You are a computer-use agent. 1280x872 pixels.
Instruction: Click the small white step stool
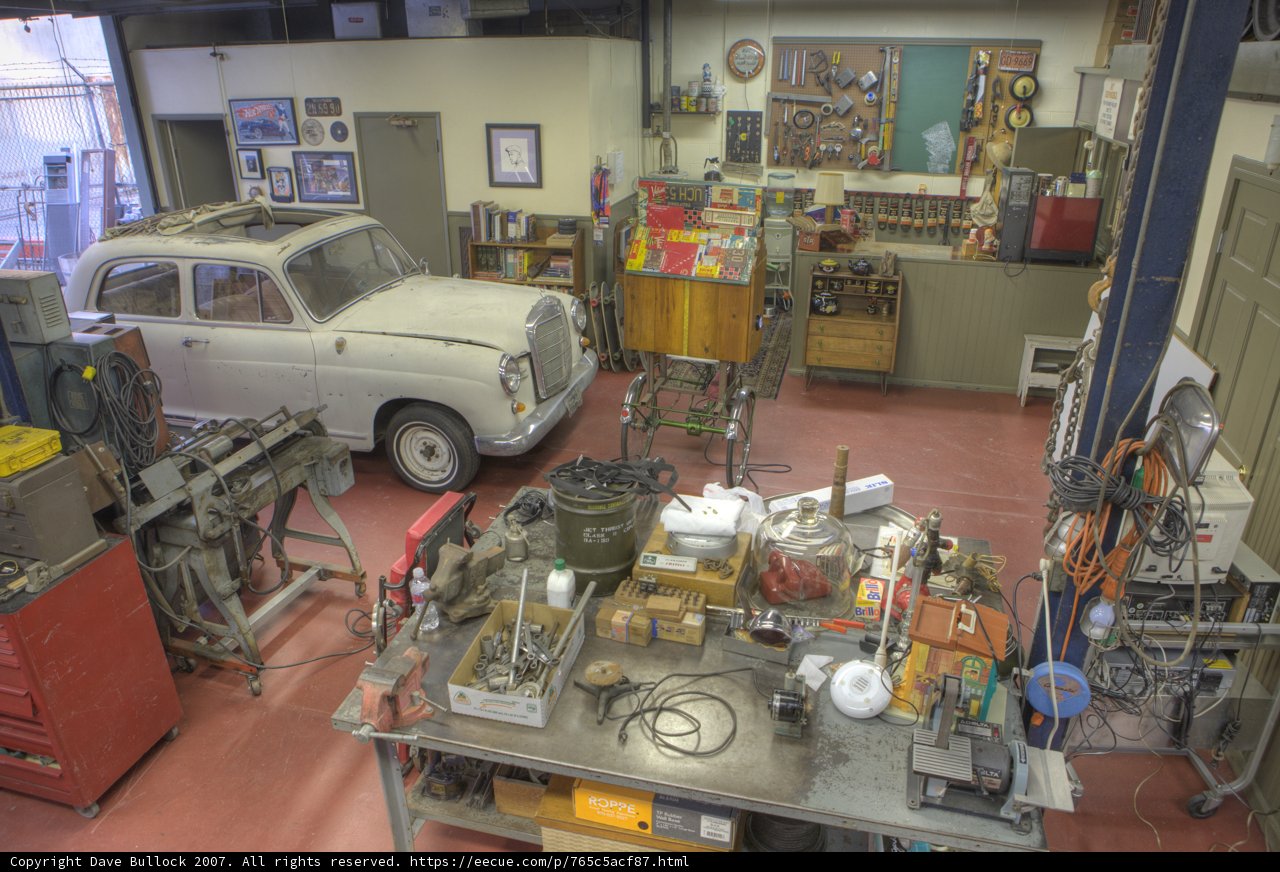[x=1047, y=368]
